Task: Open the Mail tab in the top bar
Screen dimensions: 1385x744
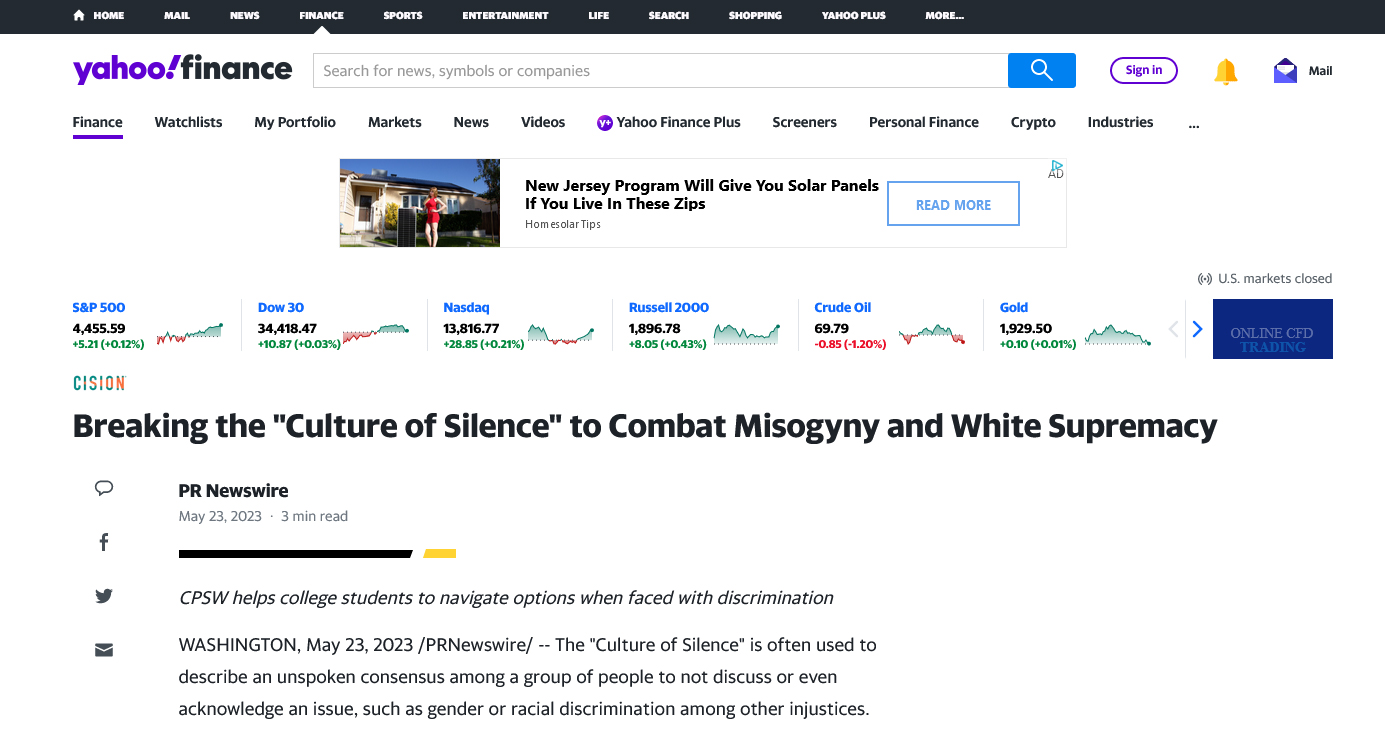Action: coord(177,15)
